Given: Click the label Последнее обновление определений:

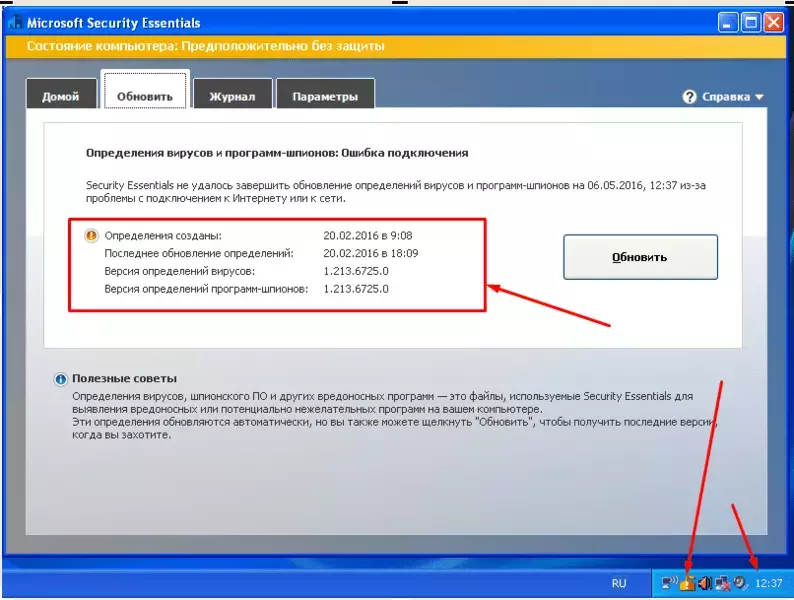Looking at the screenshot, I should click(198, 253).
